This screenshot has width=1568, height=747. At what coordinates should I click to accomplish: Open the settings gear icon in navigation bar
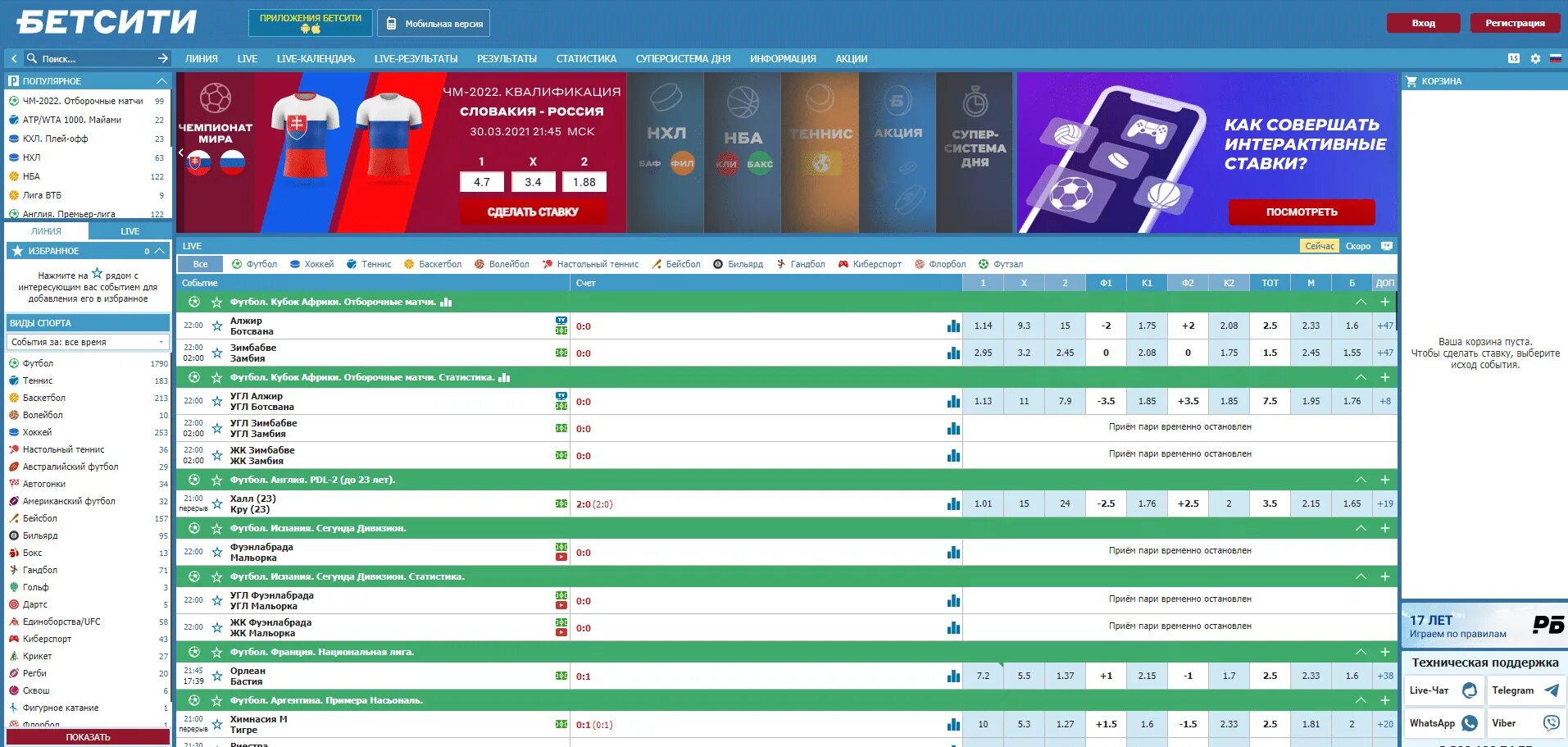click(x=1535, y=58)
